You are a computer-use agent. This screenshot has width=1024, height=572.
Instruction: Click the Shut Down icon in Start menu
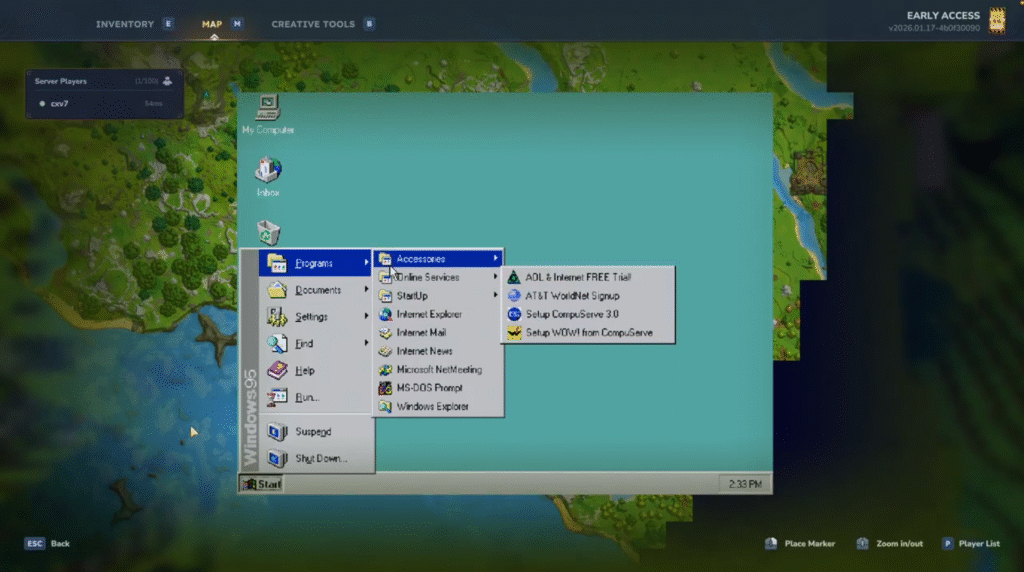[x=277, y=458]
